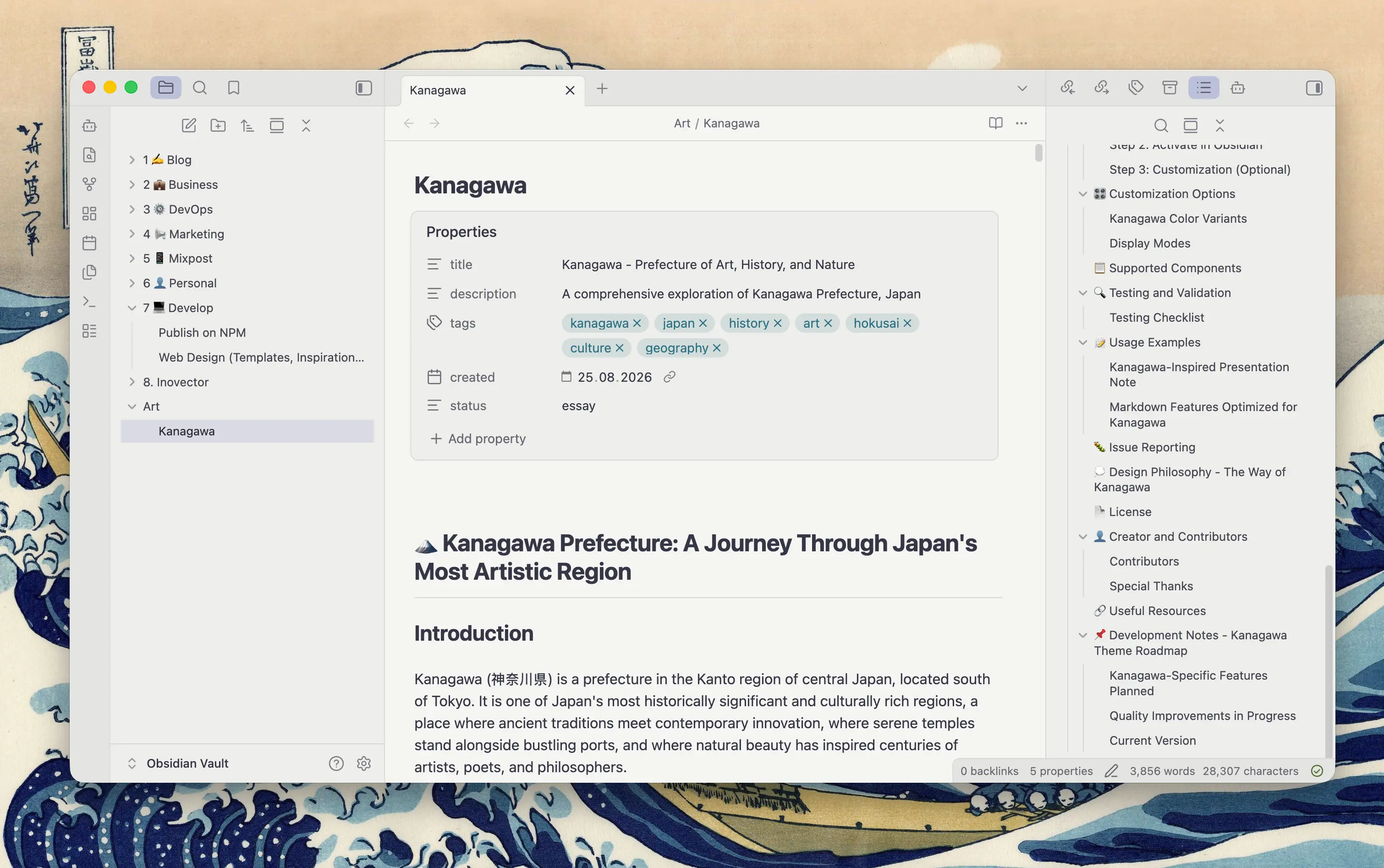Toggle editing mode pencil in status bar
This screenshot has height=868, width=1384.
[x=1111, y=771]
